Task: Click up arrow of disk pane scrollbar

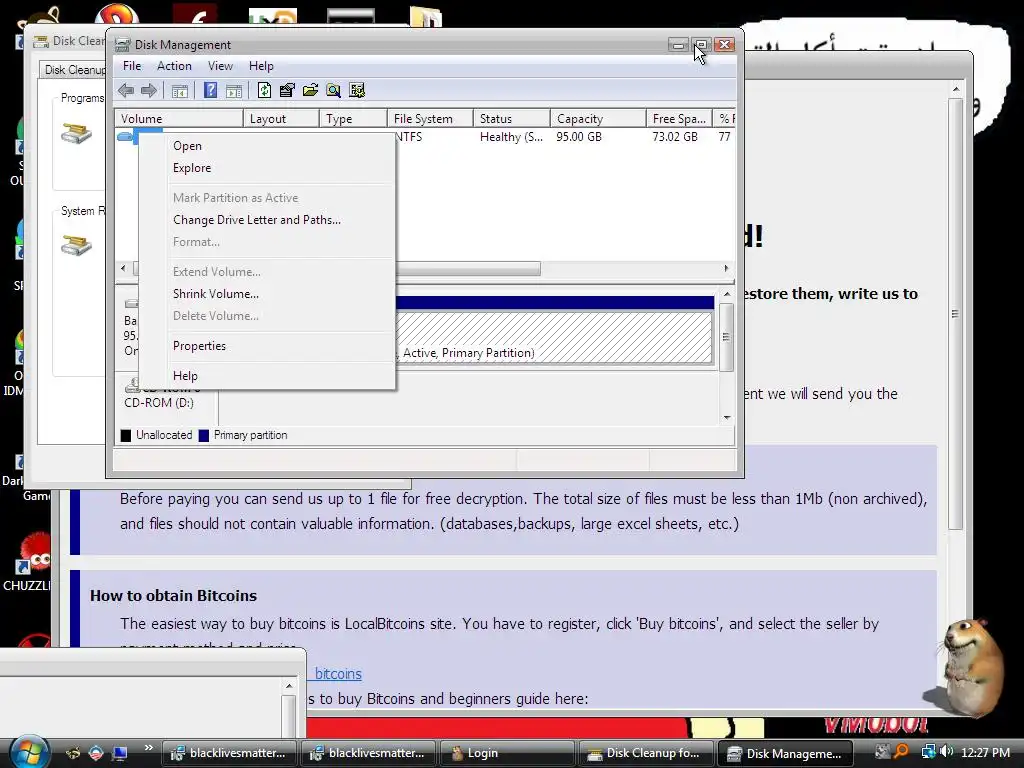Action: click(727, 295)
